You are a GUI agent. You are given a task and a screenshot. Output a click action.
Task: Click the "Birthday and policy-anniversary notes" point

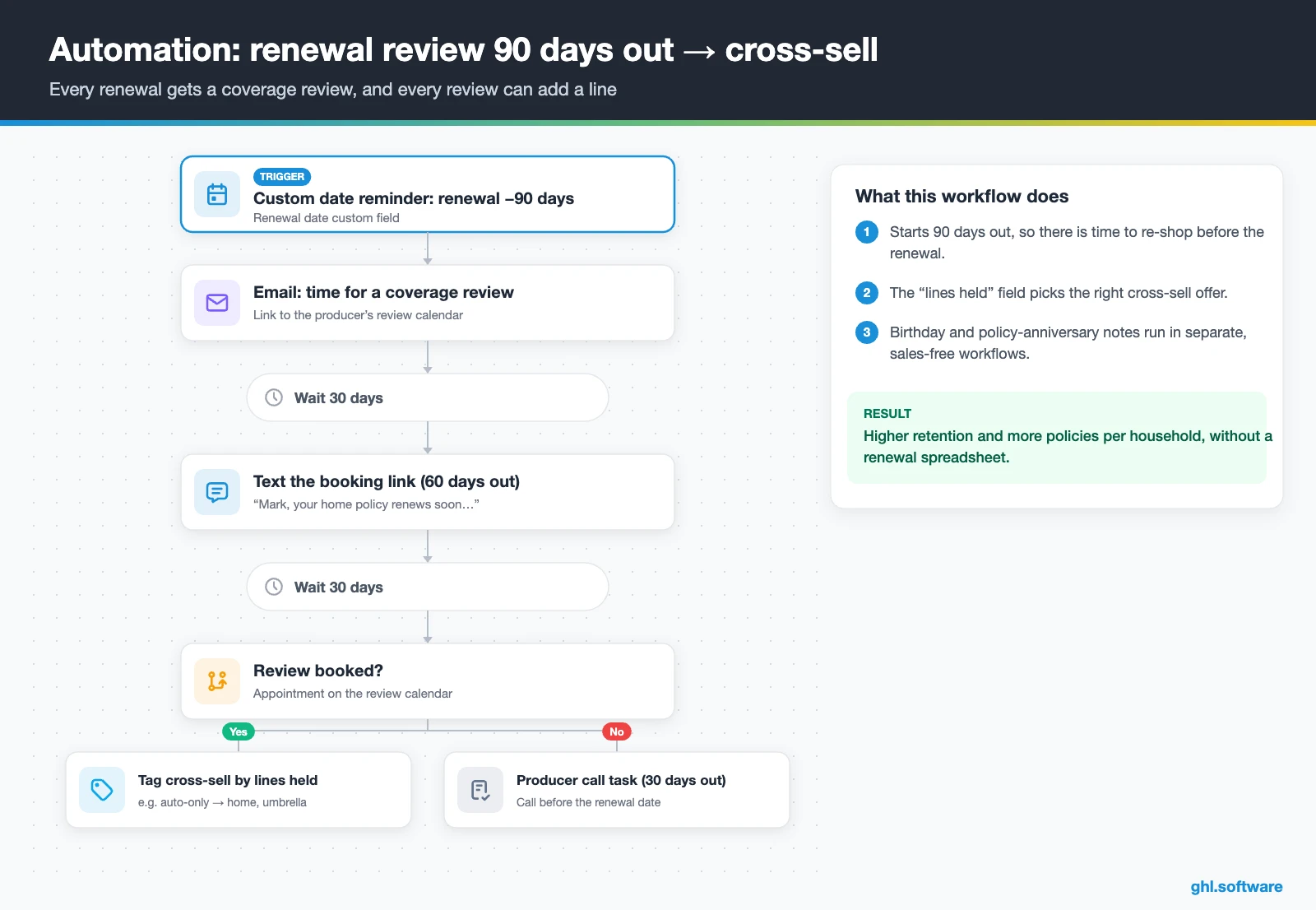click(x=1068, y=343)
